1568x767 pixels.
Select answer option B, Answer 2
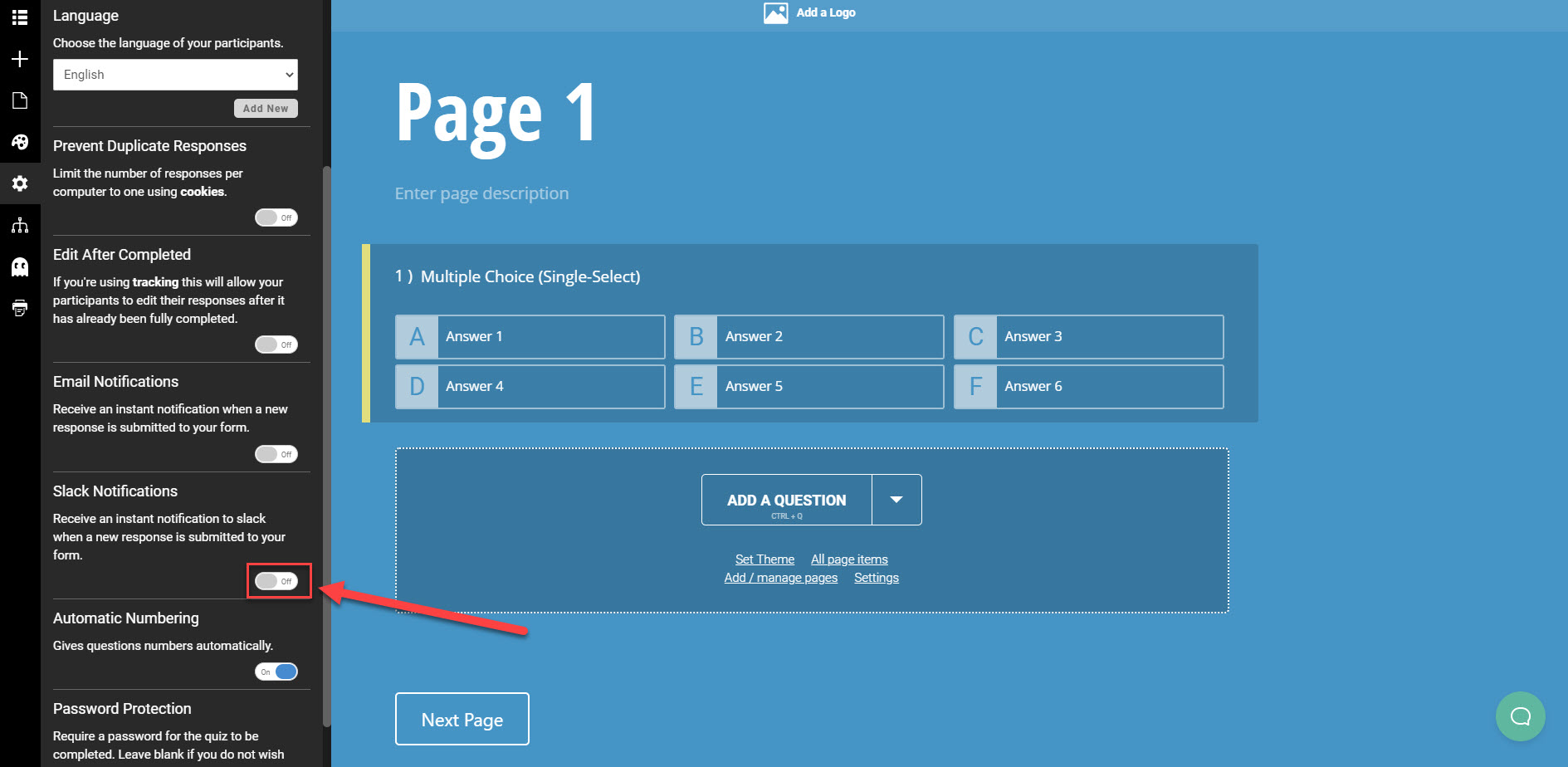click(809, 337)
